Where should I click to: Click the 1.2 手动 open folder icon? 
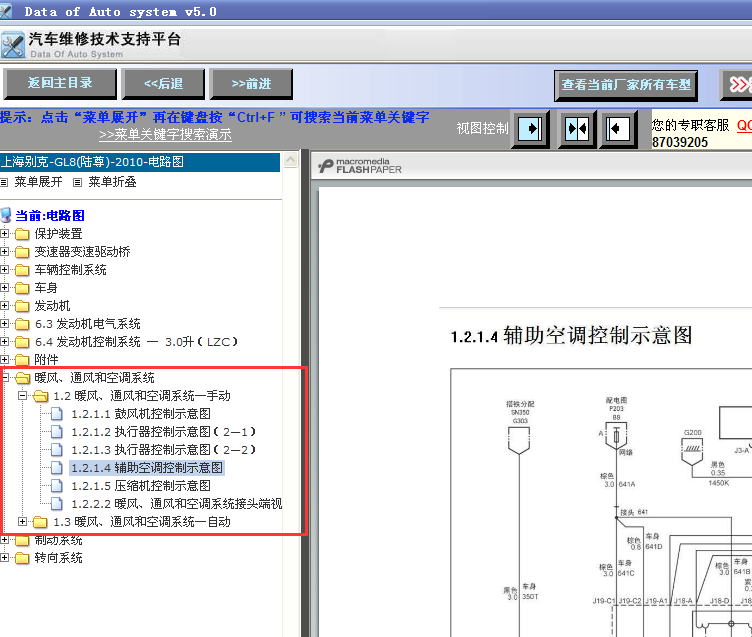tap(41, 396)
